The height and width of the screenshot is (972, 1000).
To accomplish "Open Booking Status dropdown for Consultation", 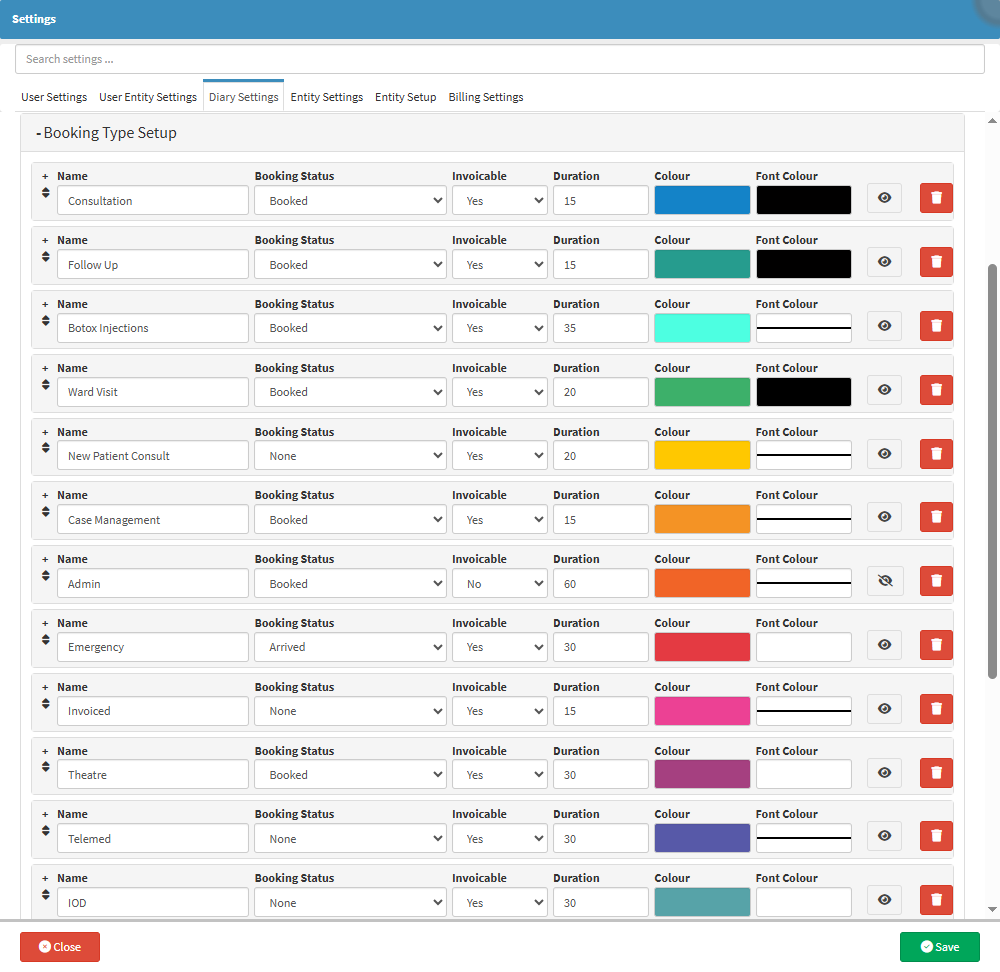I will point(350,200).
